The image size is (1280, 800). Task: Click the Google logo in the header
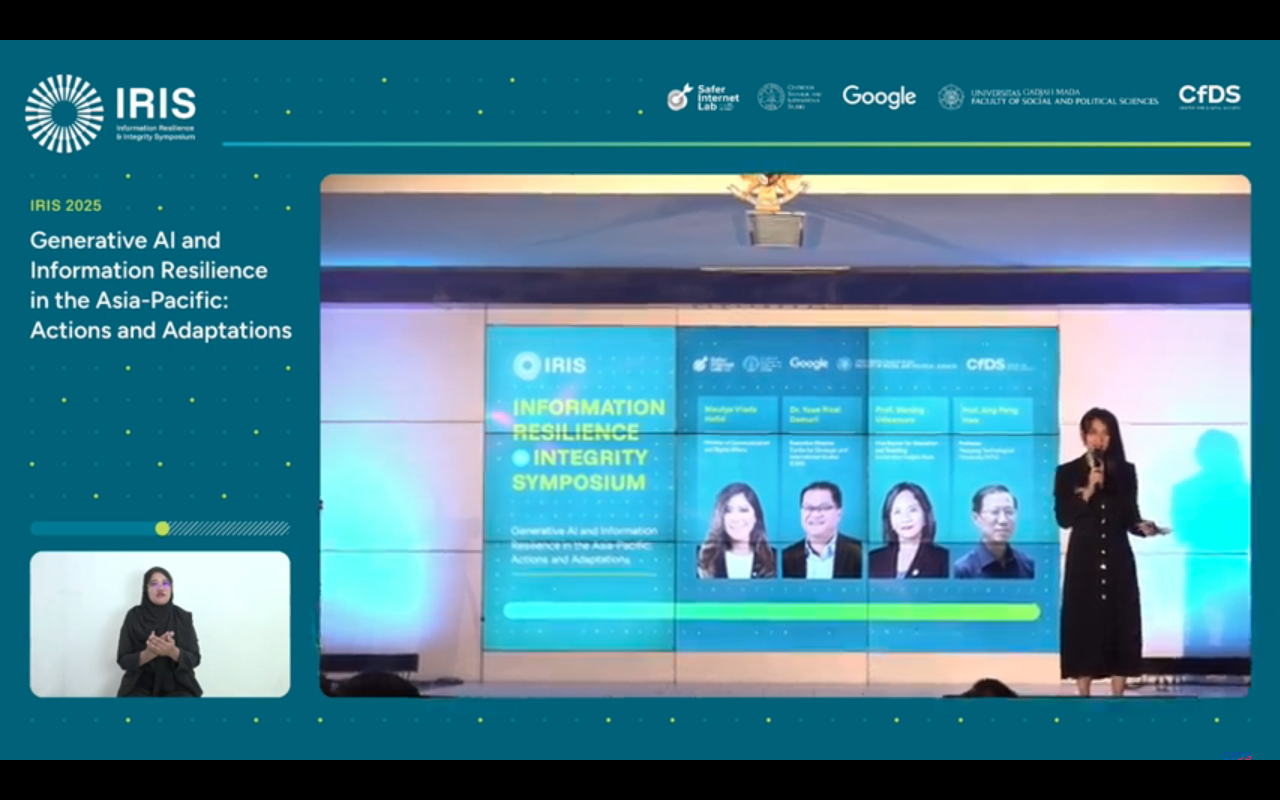pos(879,97)
